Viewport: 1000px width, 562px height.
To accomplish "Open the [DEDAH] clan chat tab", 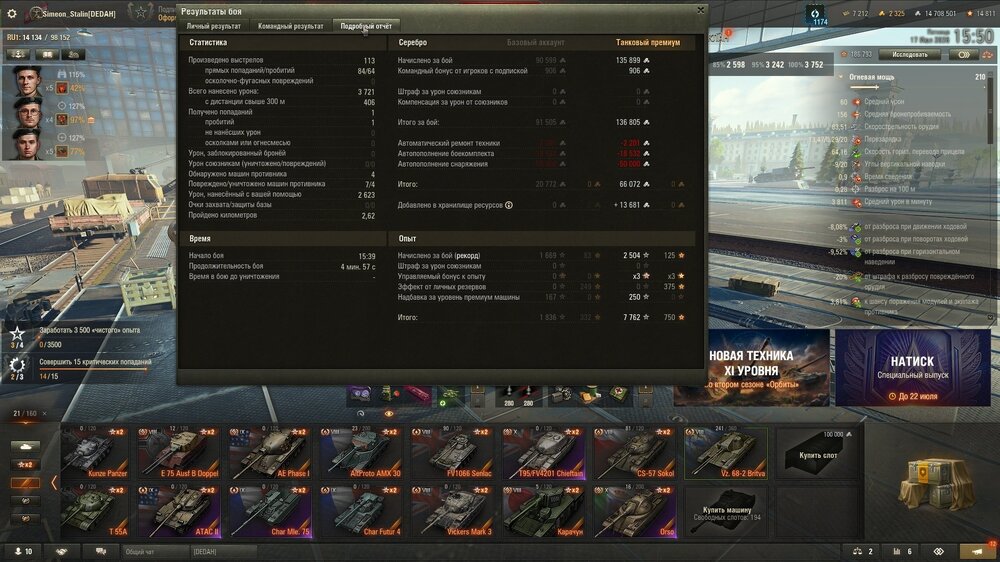I will 223,552.
